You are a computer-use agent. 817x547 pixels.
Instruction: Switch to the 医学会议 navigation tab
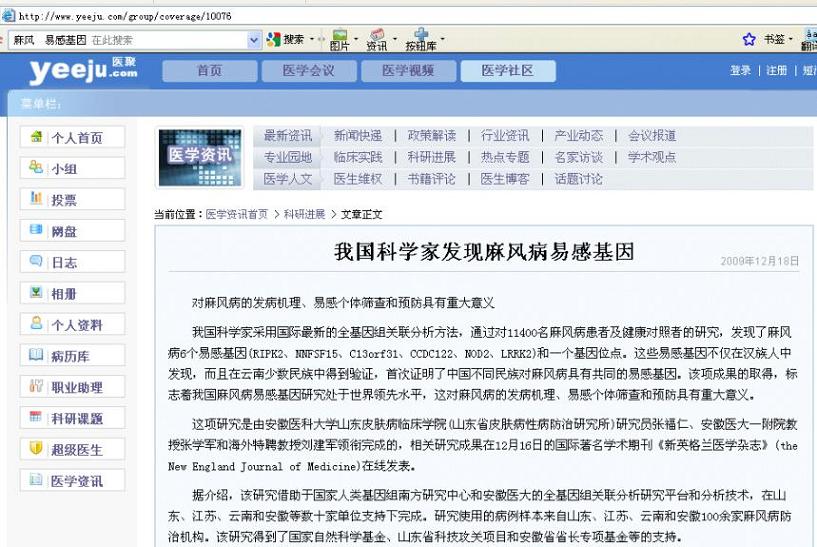(x=308, y=71)
